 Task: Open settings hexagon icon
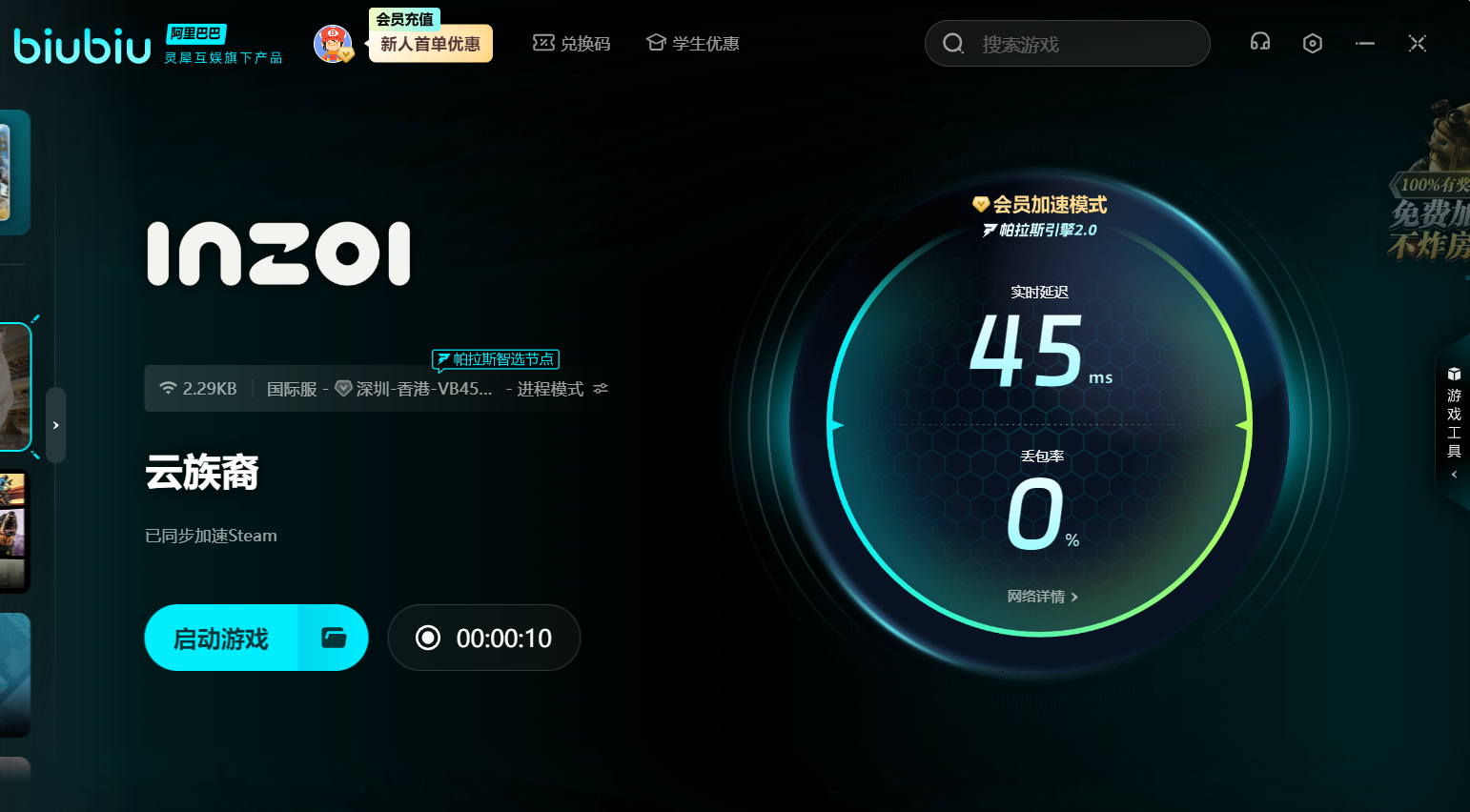(x=1313, y=43)
